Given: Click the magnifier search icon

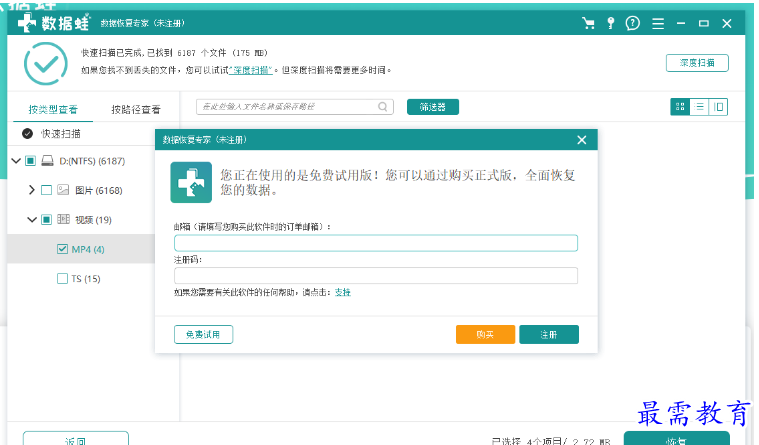Looking at the screenshot, I should (382, 107).
